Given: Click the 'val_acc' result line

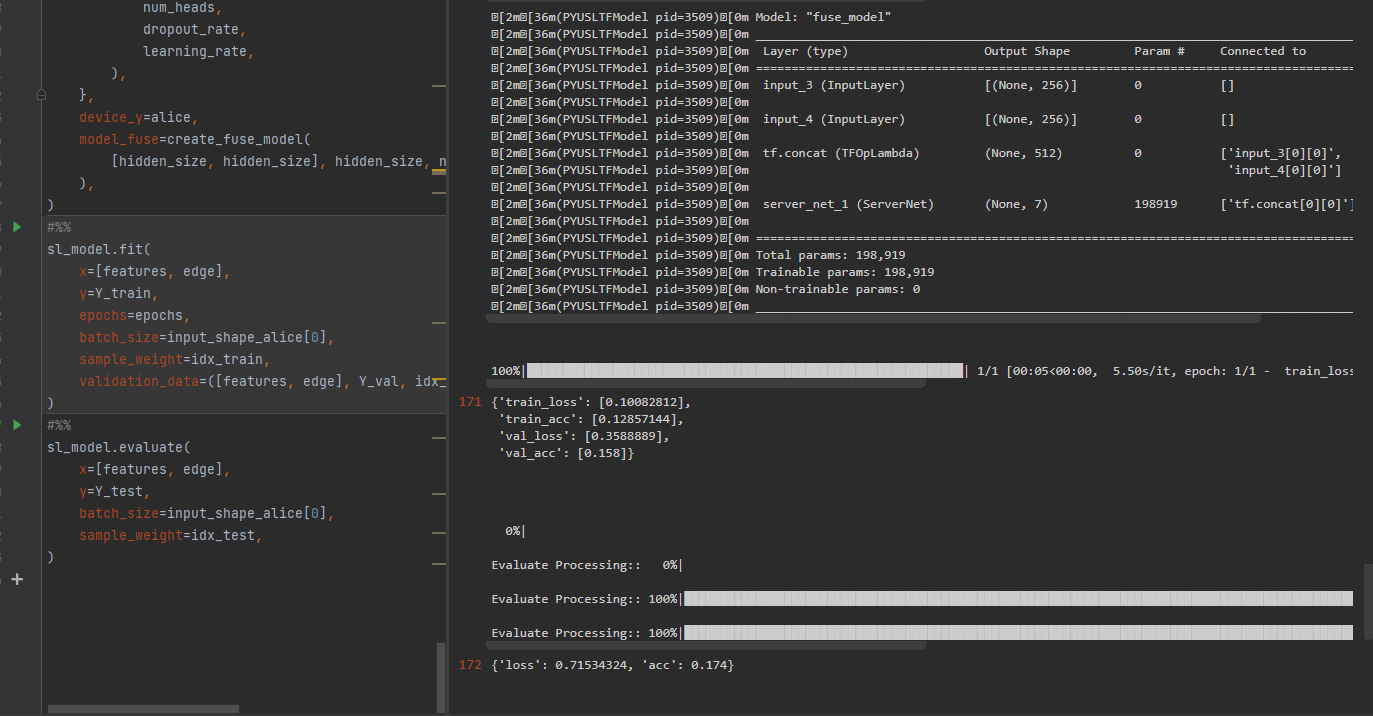Looking at the screenshot, I should coord(566,453).
